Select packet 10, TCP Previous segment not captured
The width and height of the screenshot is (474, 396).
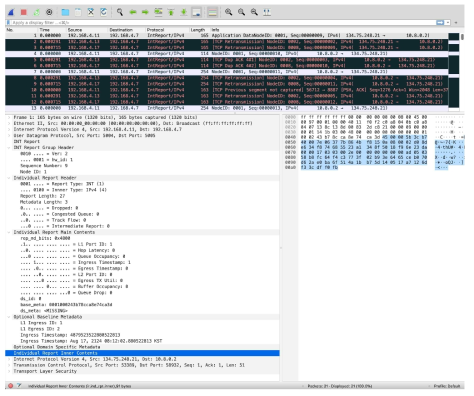point(227,90)
